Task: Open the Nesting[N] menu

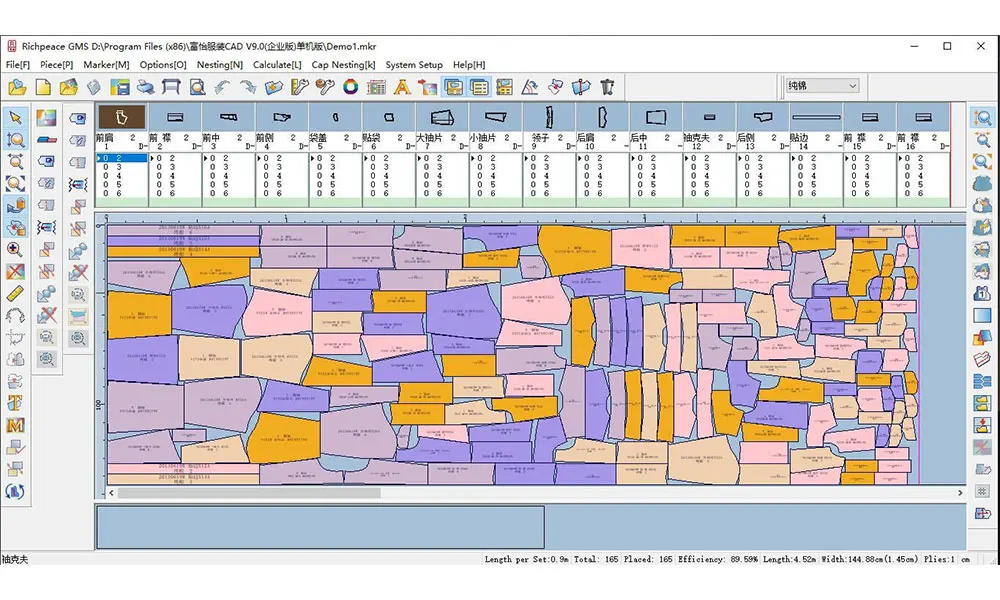Action: pyautogui.click(x=219, y=65)
